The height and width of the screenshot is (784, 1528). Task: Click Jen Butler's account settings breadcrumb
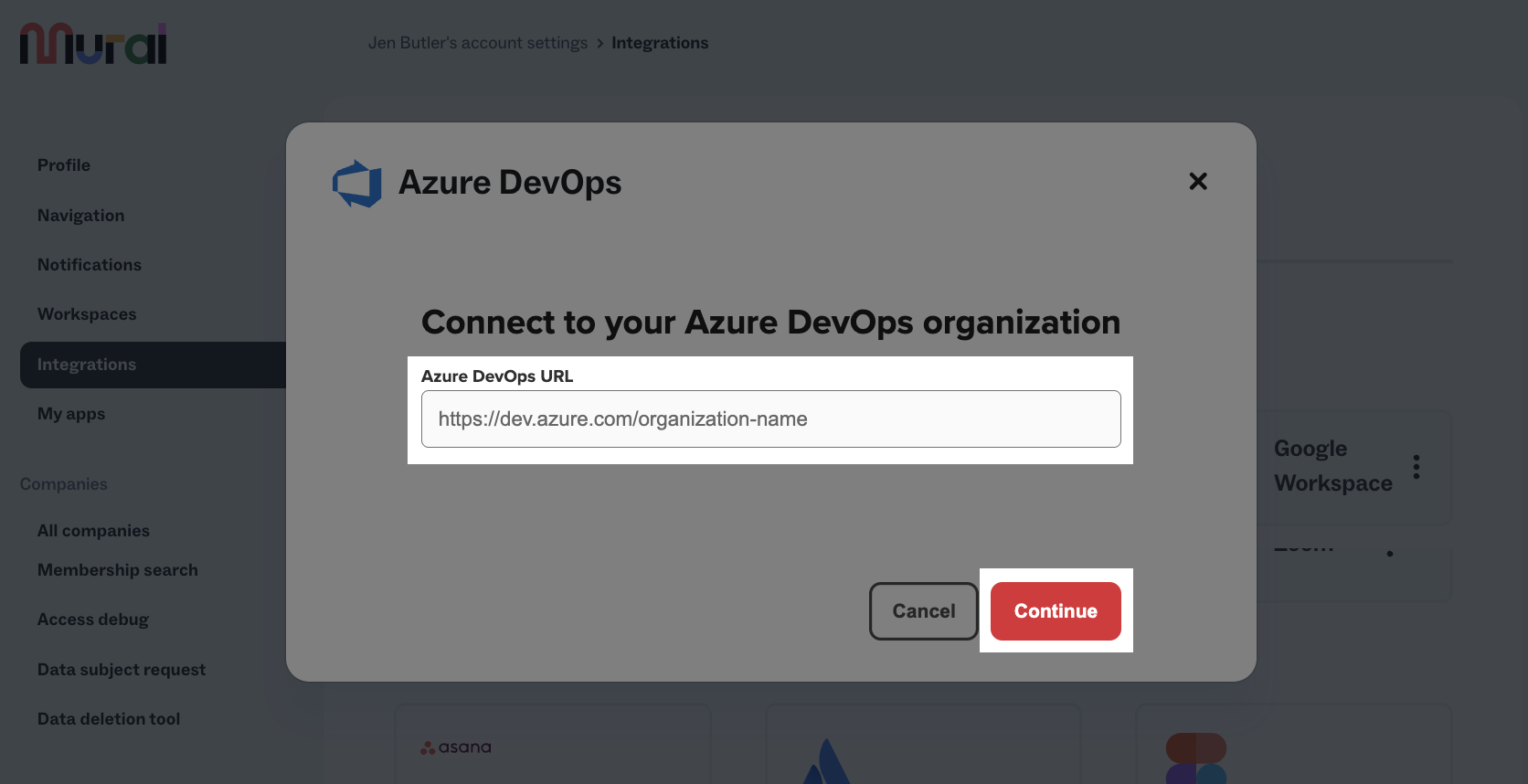(478, 43)
